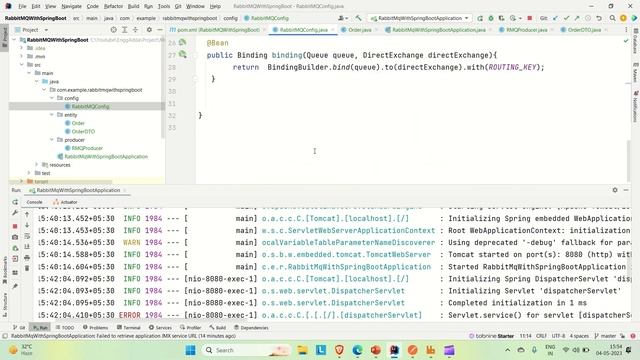This screenshot has height=360, width=640.
Task: Open the run configuration dropdown
Action: (420, 18)
